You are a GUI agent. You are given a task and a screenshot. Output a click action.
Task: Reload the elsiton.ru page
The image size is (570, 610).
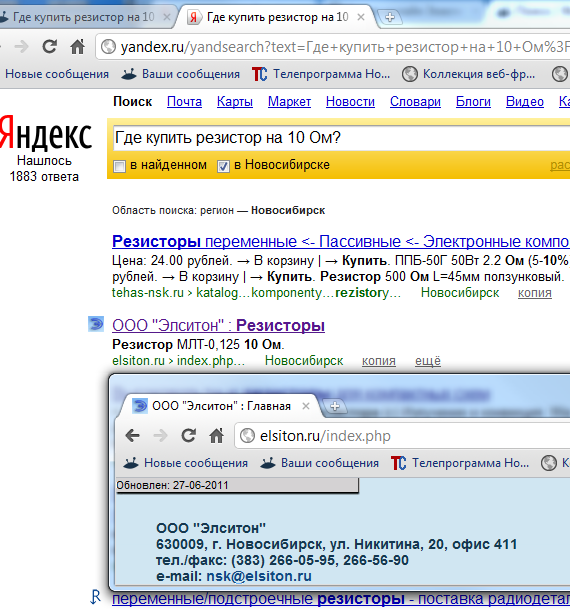[188, 435]
